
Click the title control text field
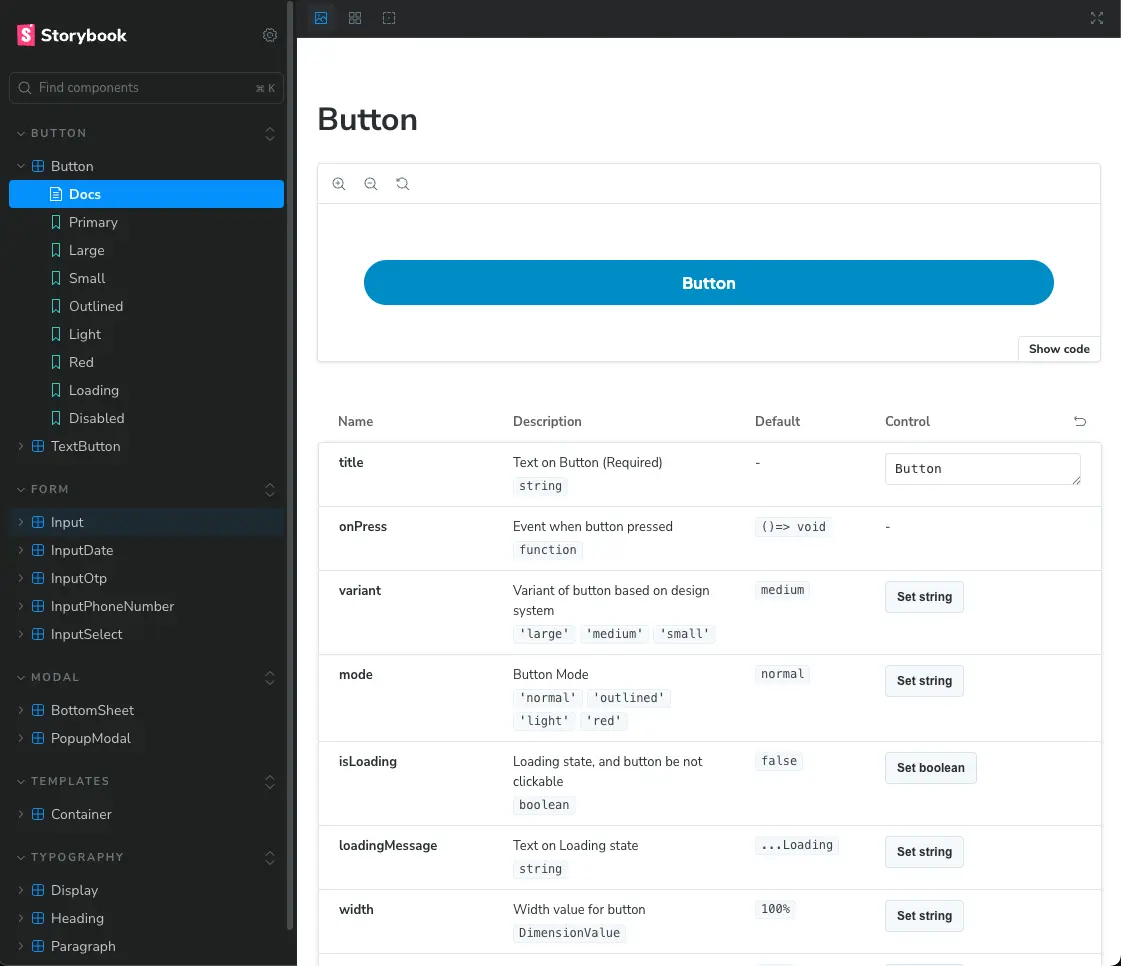coord(982,469)
